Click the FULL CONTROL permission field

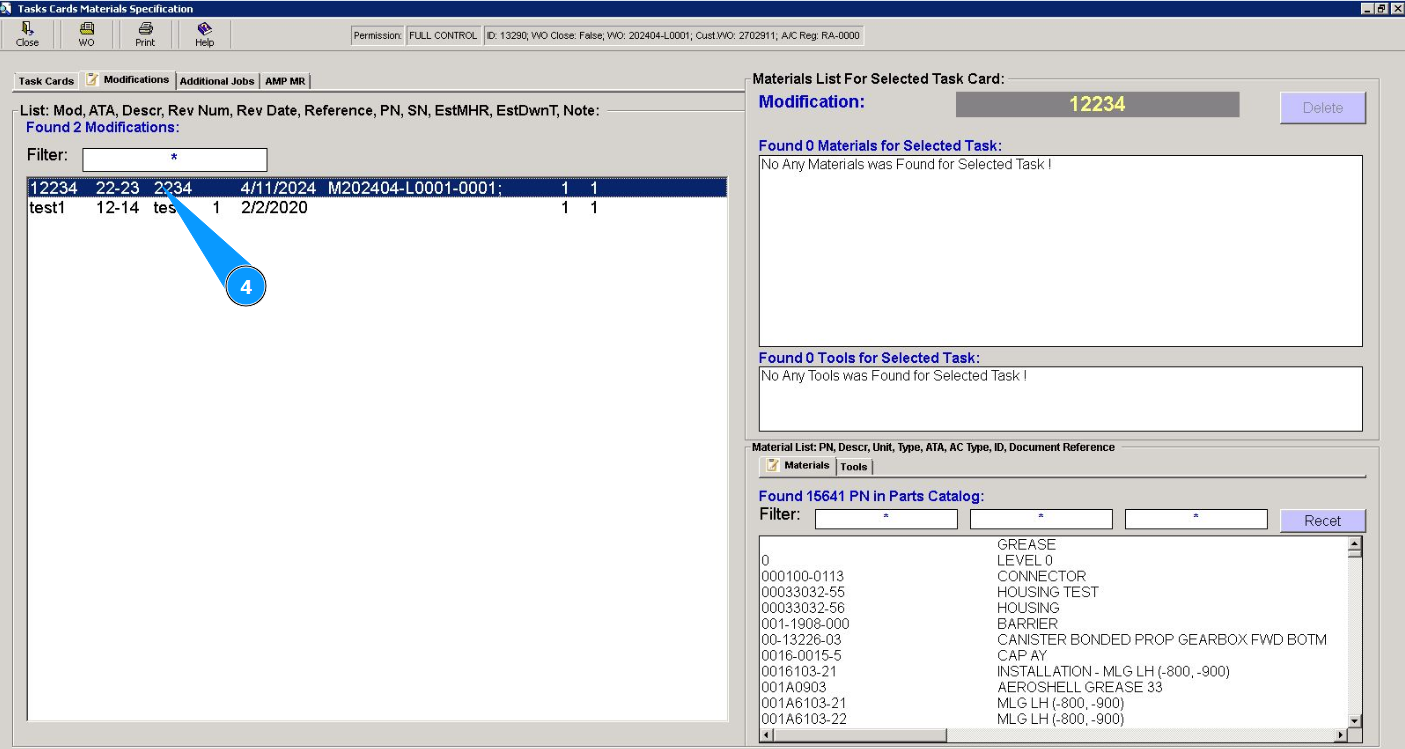click(443, 36)
